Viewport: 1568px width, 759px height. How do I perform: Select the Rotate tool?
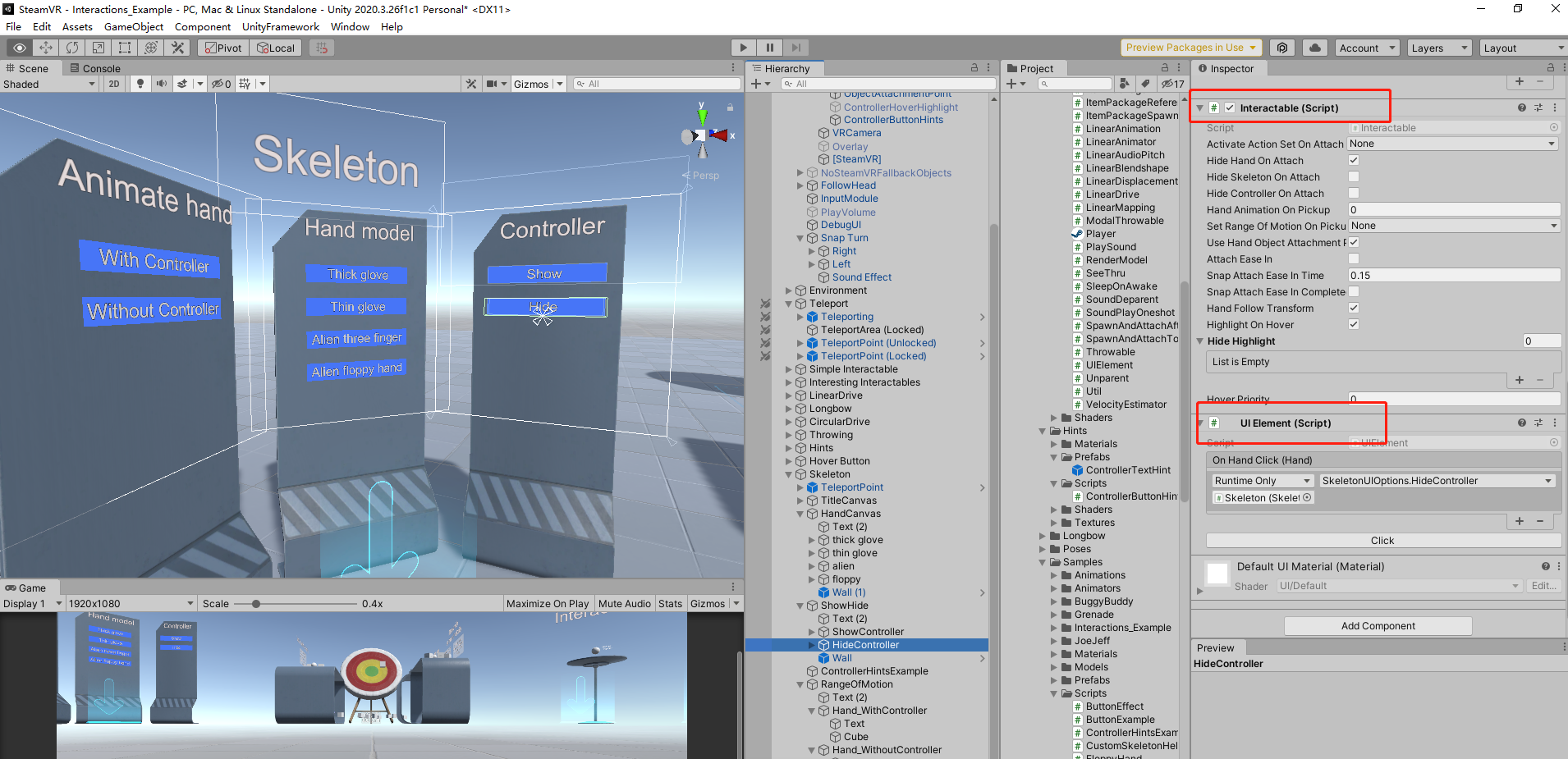coord(72,48)
